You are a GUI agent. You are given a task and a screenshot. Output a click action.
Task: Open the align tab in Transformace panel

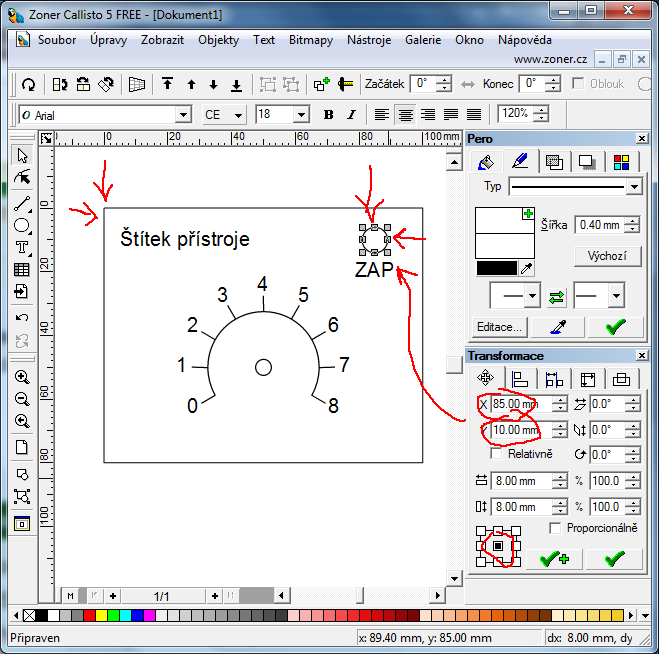[x=520, y=380]
